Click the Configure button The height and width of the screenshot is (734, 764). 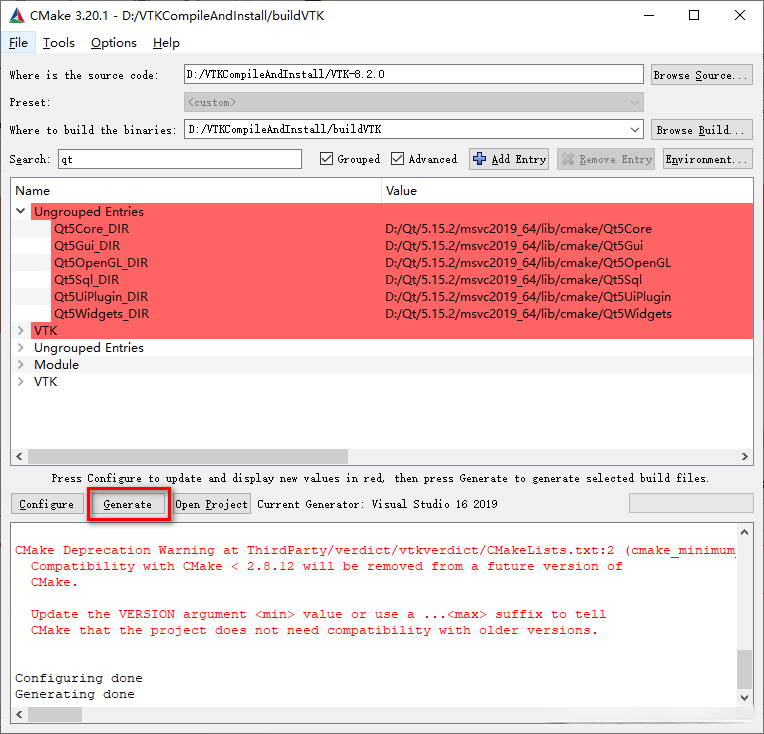[x=47, y=504]
